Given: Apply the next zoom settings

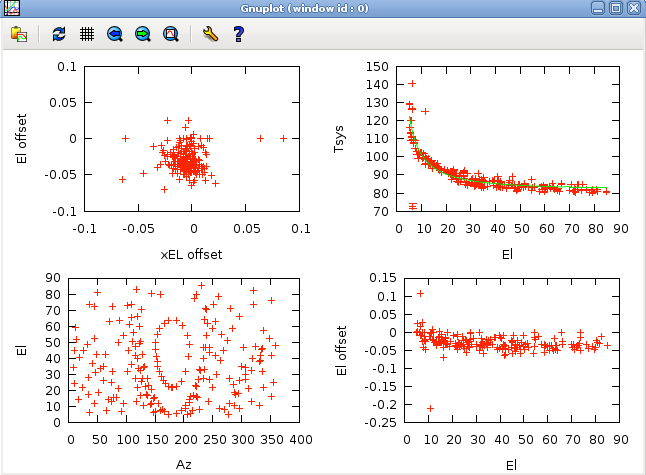Looking at the screenshot, I should (x=142, y=34).
